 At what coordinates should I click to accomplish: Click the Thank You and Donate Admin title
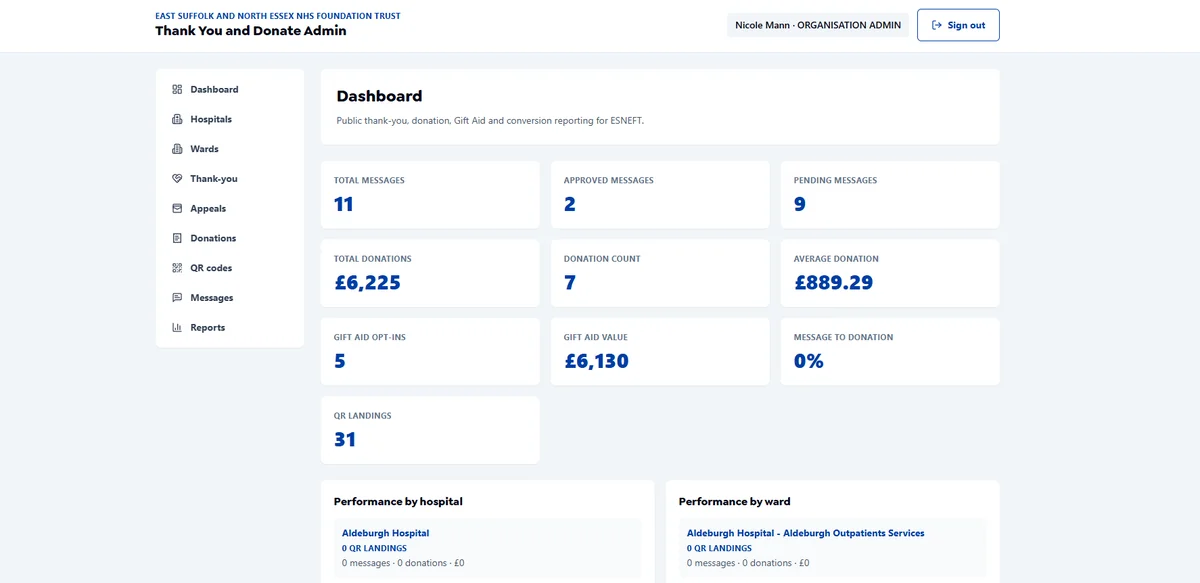[x=251, y=31]
